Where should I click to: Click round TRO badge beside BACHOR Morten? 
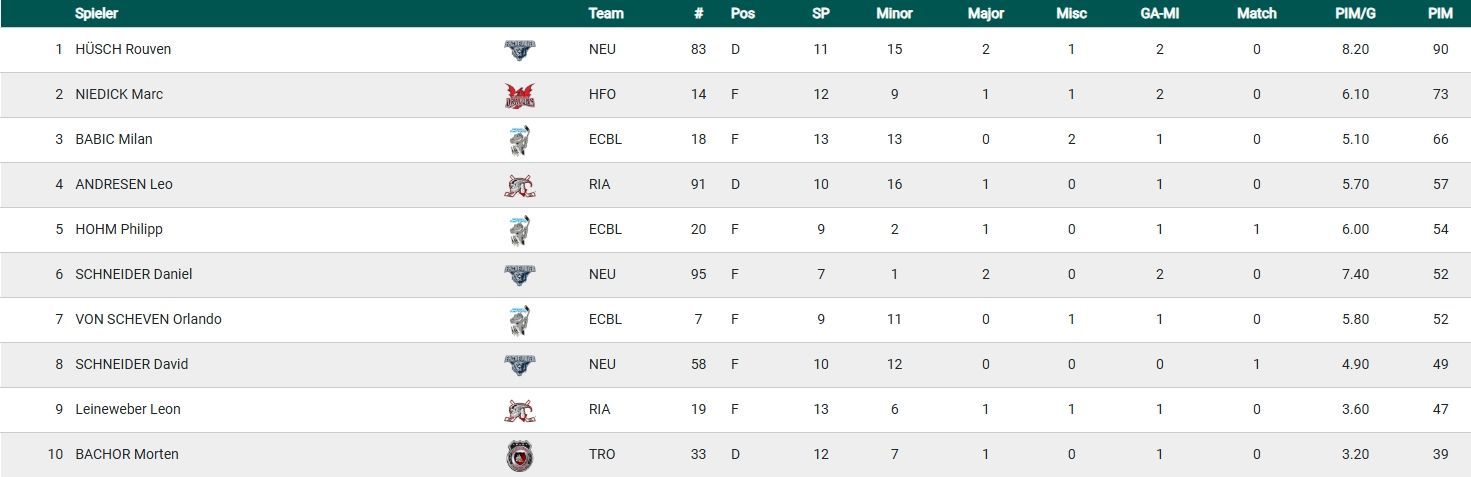pos(519,455)
